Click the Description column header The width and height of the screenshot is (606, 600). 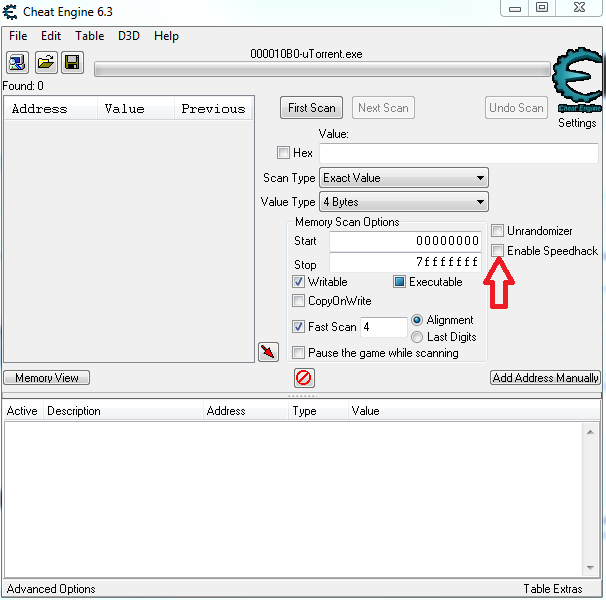pos(123,411)
